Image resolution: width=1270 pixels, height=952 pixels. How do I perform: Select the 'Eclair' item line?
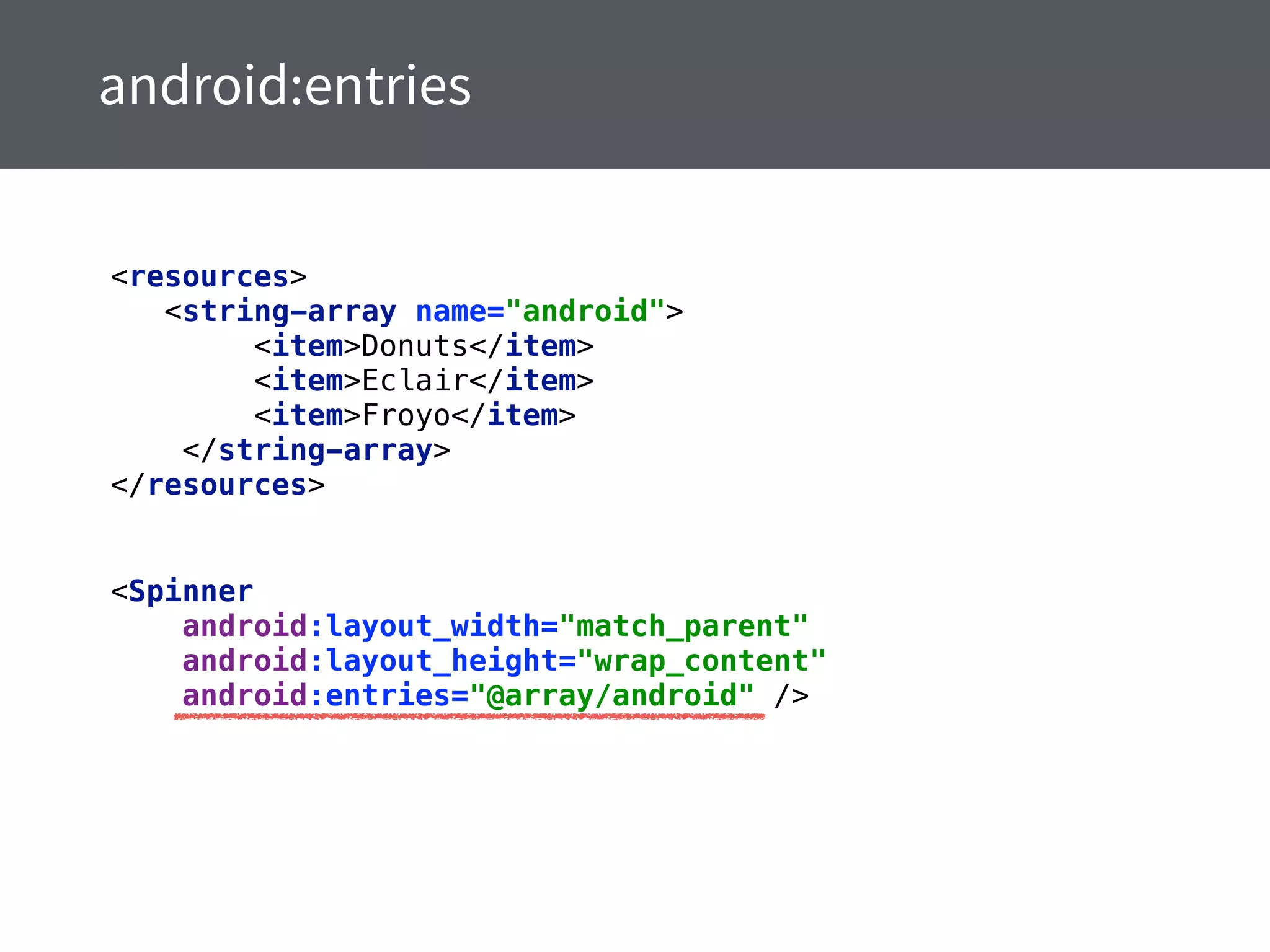tap(424, 381)
